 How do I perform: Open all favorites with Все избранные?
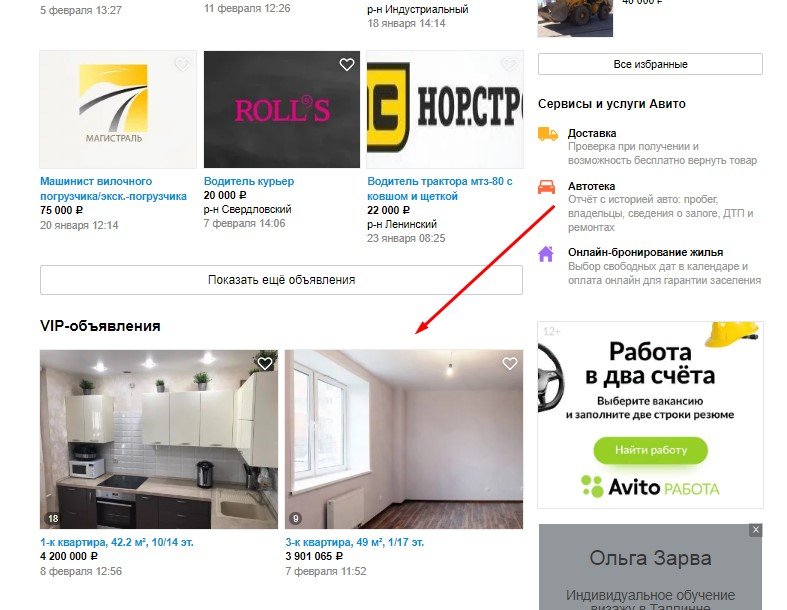(x=650, y=64)
